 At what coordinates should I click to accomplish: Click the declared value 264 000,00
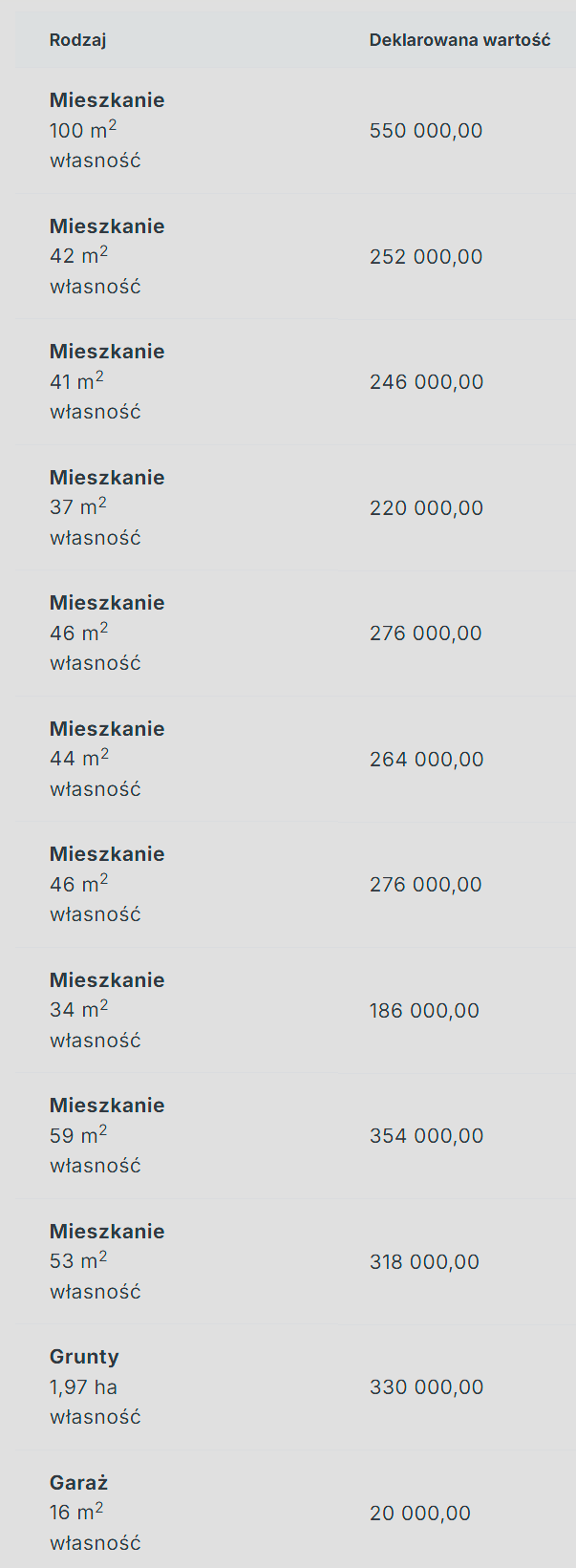pos(426,759)
